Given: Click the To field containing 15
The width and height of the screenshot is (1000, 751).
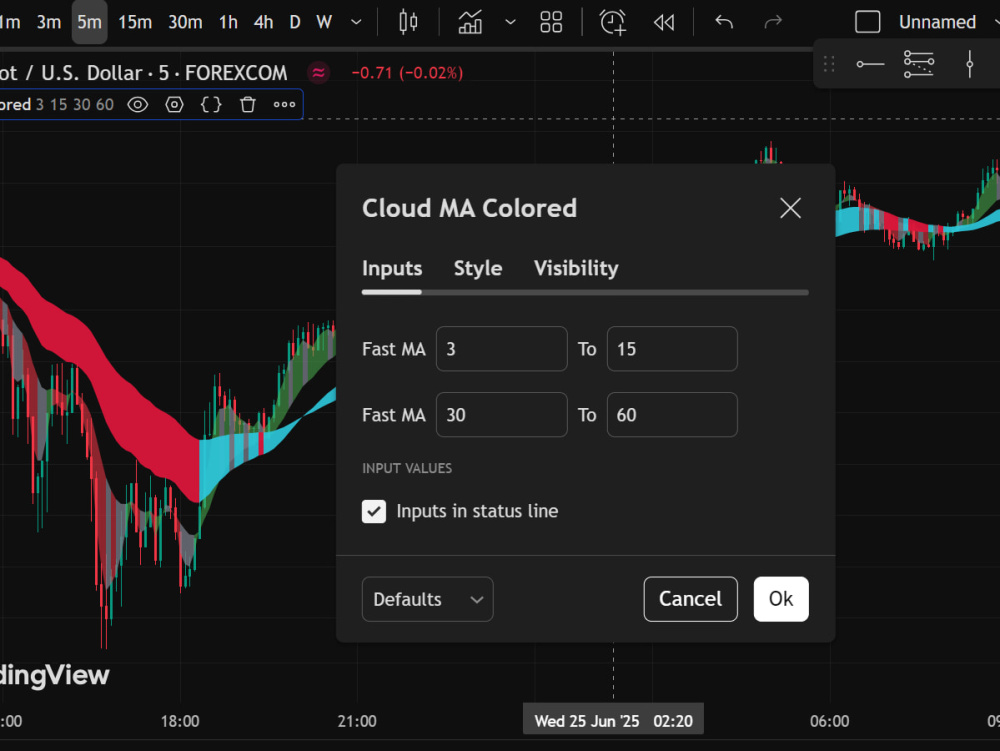Looking at the screenshot, I should click(672, 349).
